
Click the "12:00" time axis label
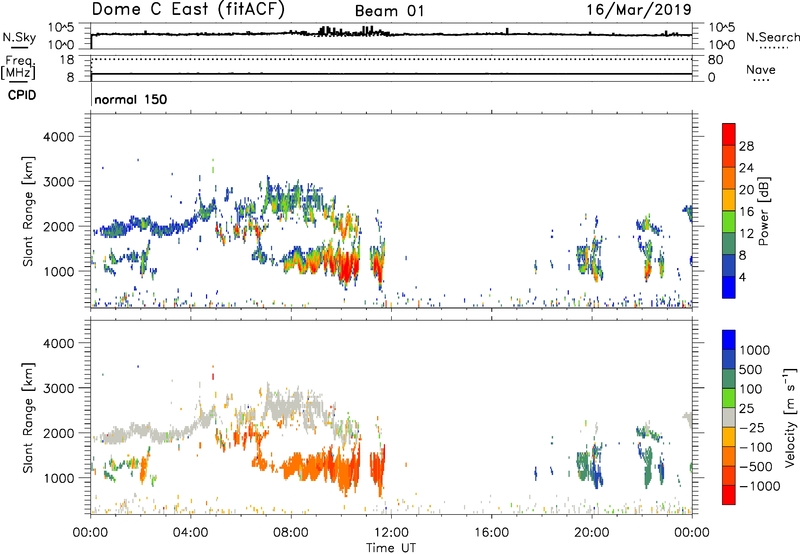pos(391,533)
